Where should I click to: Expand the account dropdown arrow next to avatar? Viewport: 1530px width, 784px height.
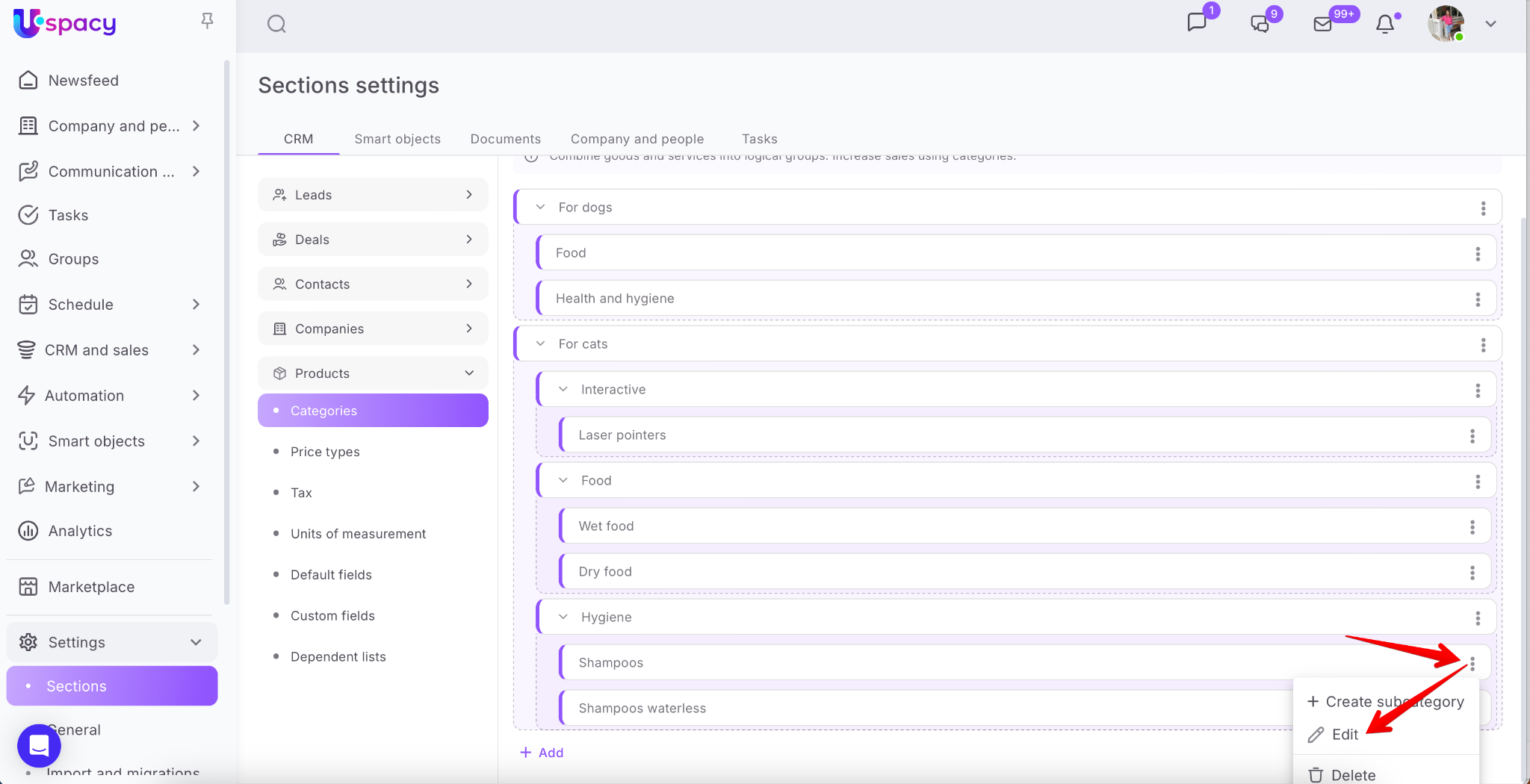(1490, 24)
